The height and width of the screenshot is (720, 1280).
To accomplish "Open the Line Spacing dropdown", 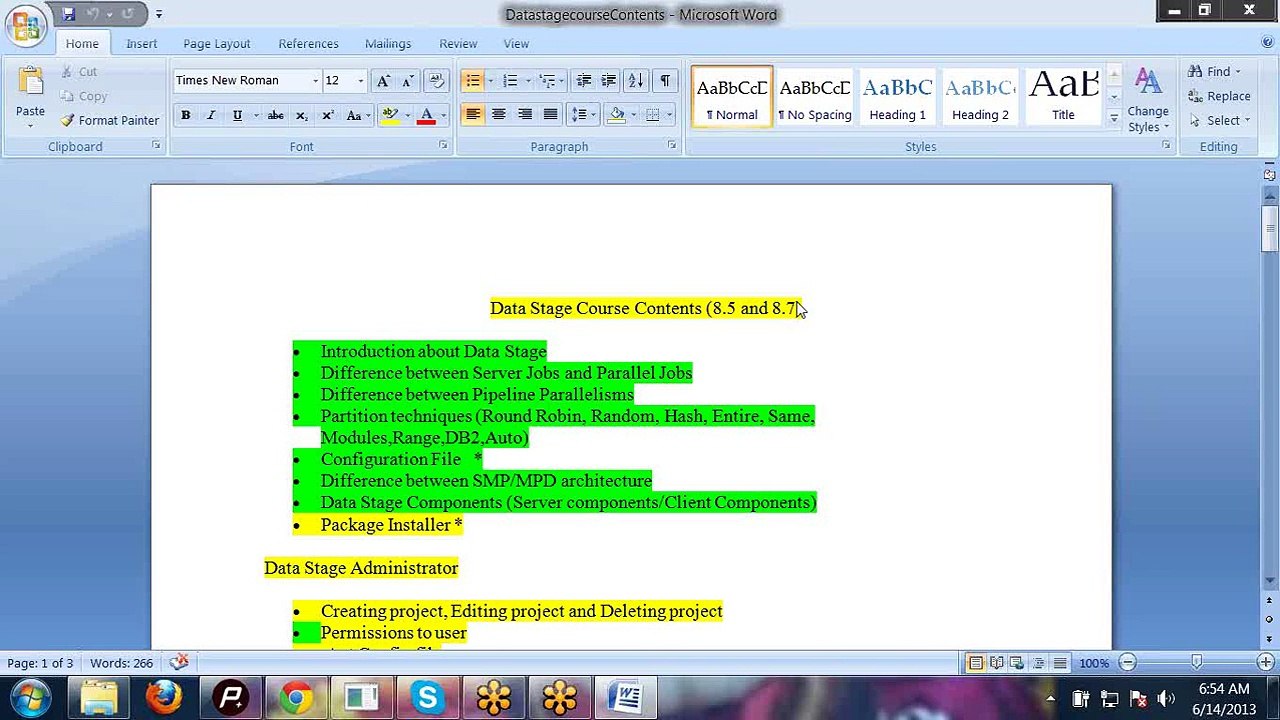I will coord(580,115).
